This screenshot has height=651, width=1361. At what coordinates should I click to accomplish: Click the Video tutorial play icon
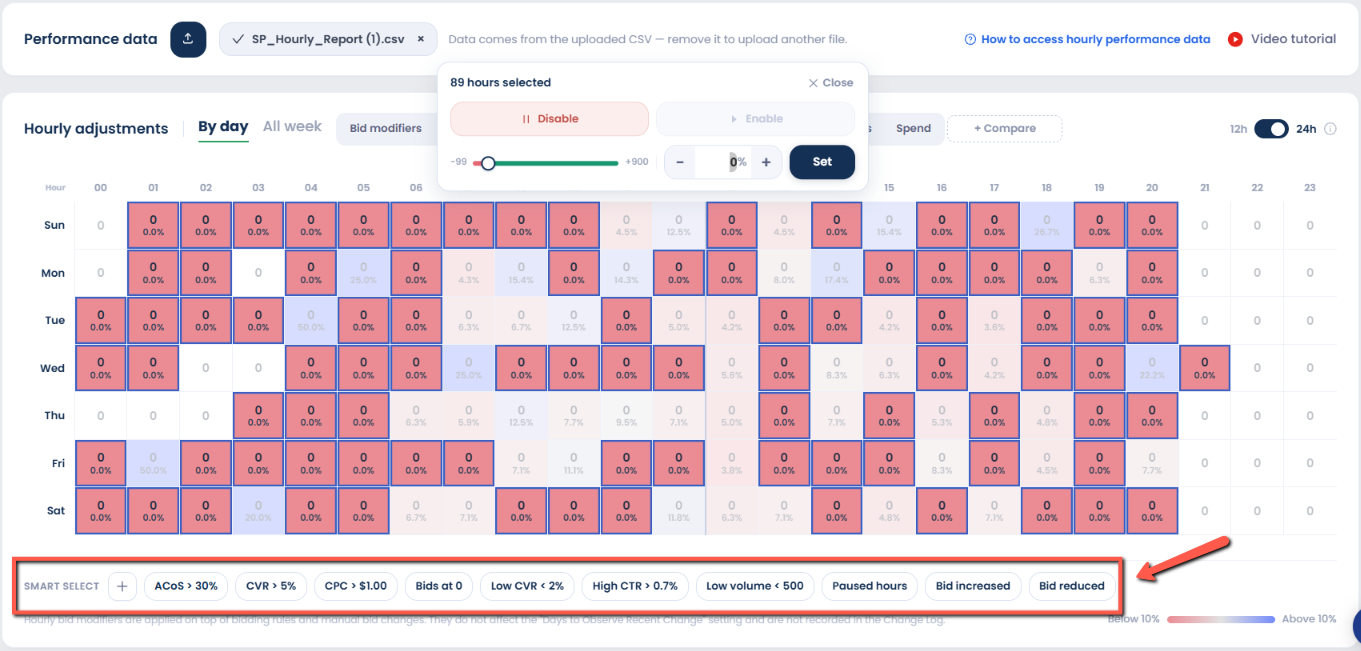pos(1235,39)
